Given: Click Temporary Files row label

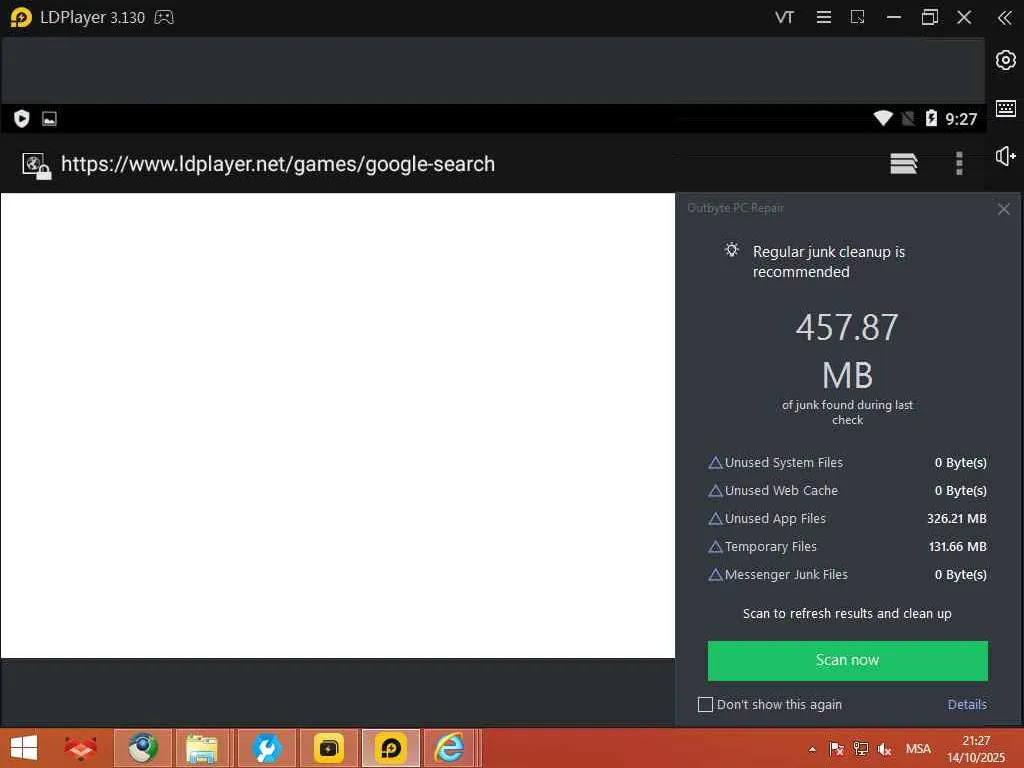Looking at the screenshot, I should click(771, 547).
